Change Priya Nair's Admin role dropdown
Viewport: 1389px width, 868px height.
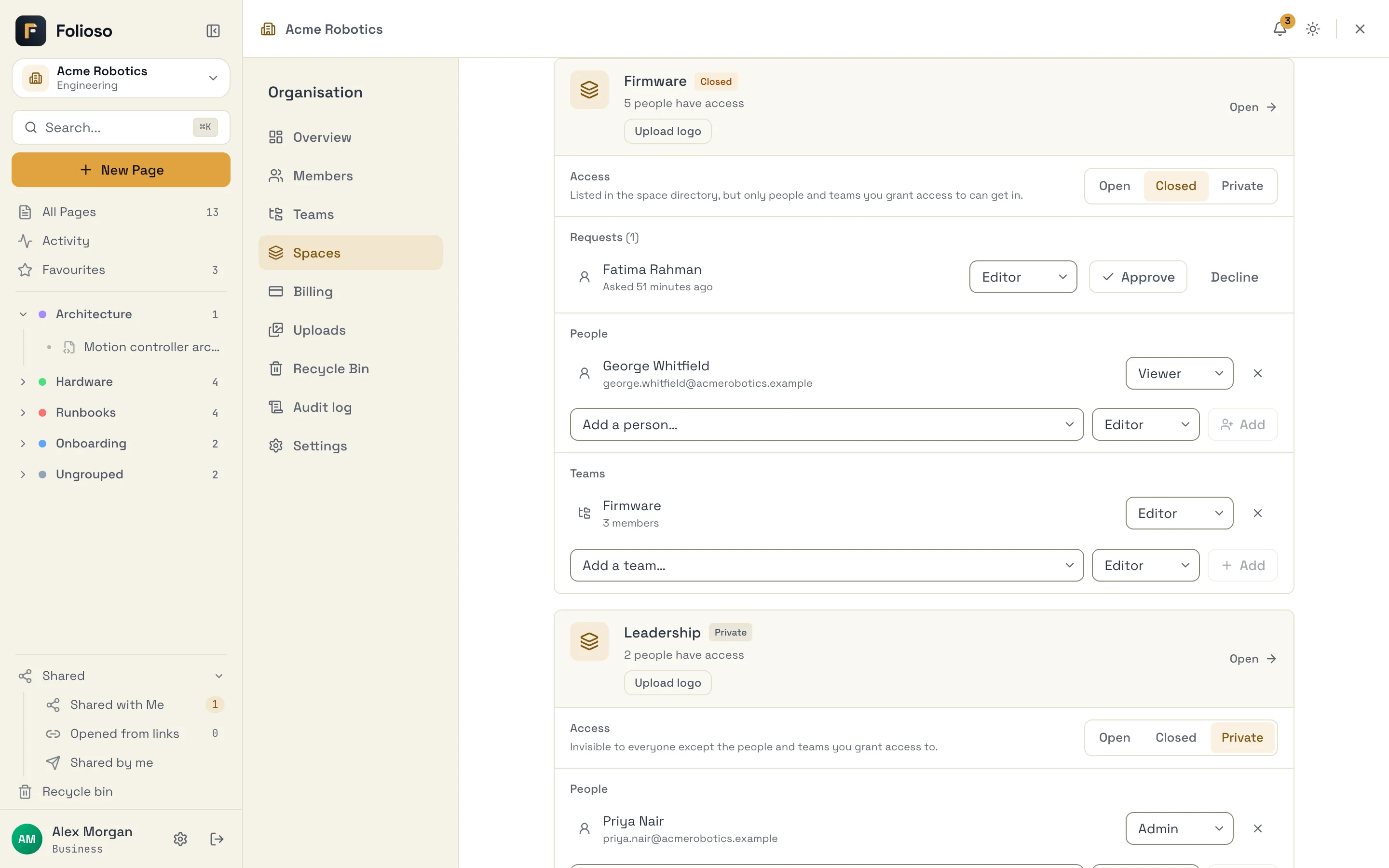click(1179, 828)
